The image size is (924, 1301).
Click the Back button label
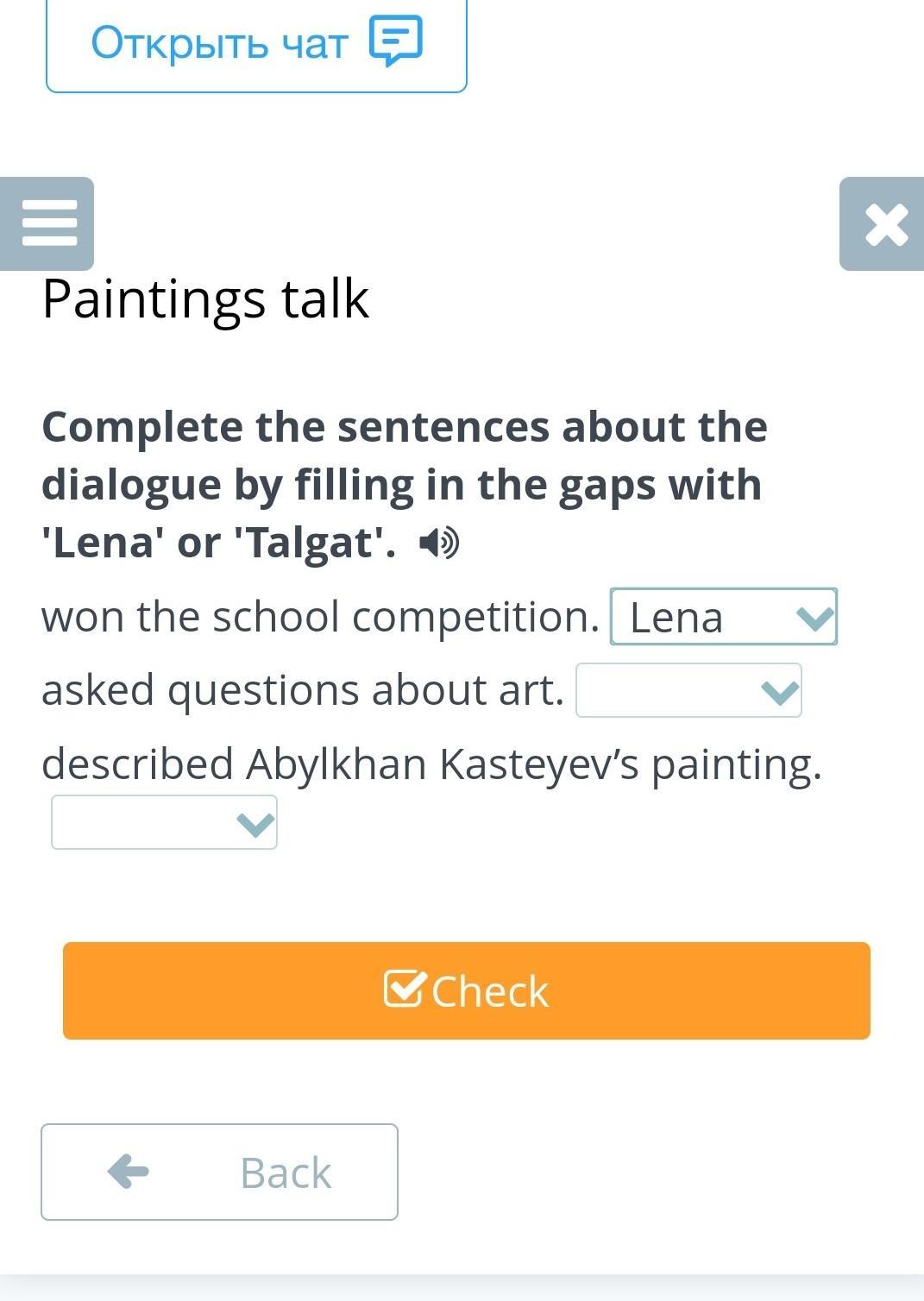click(286, 1172)
